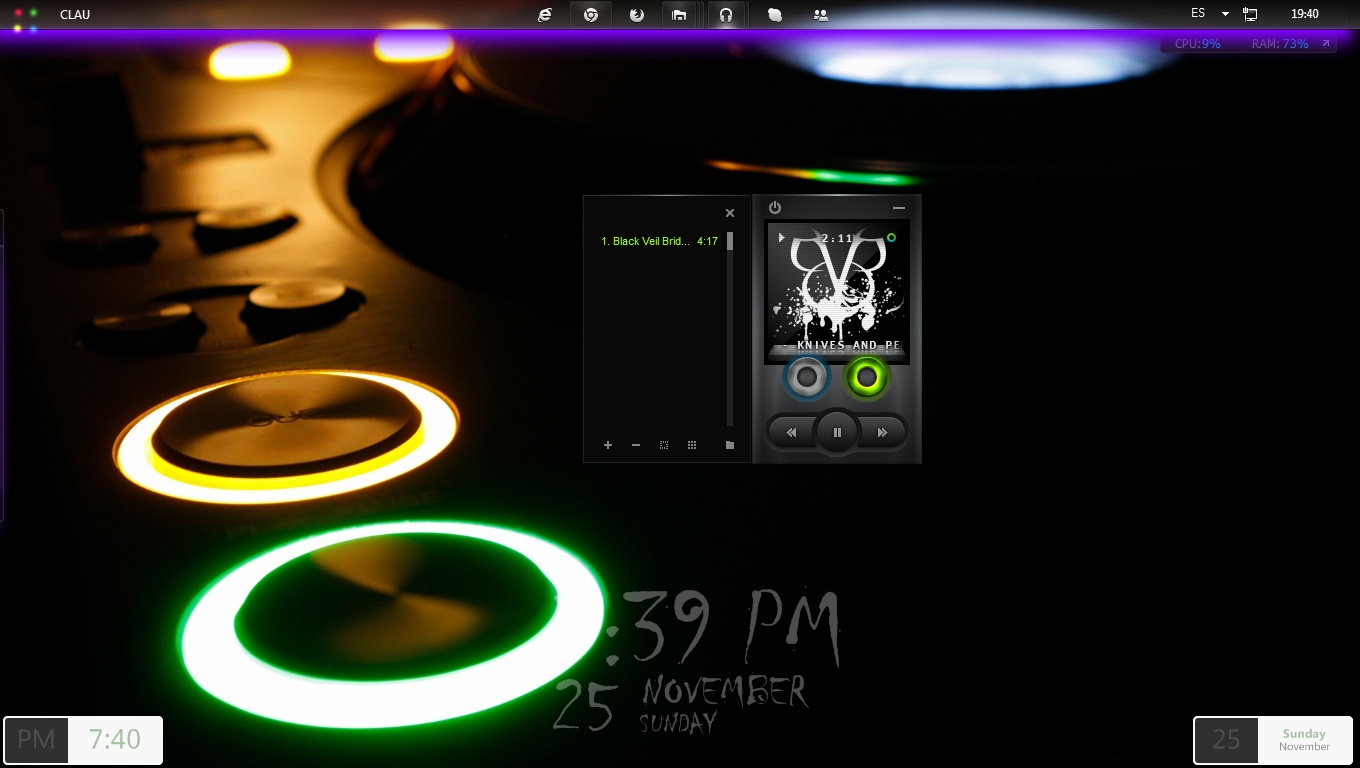Click the large :39 PM desktop clock
The height and width of the screenshot is (768, 1360).
[724, 627]
